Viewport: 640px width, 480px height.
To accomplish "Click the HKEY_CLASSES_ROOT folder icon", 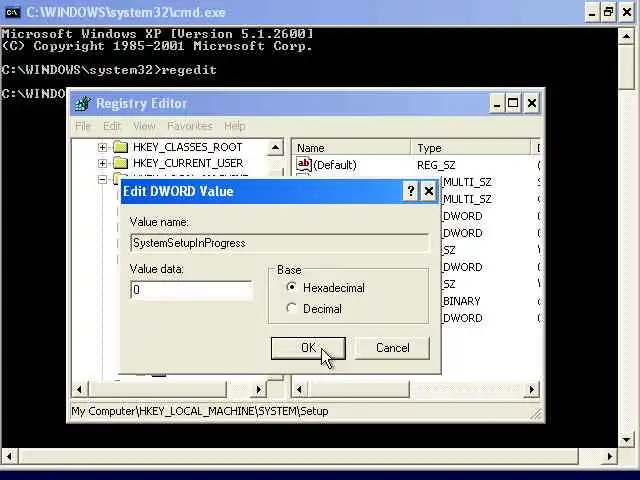I will 120,147.
